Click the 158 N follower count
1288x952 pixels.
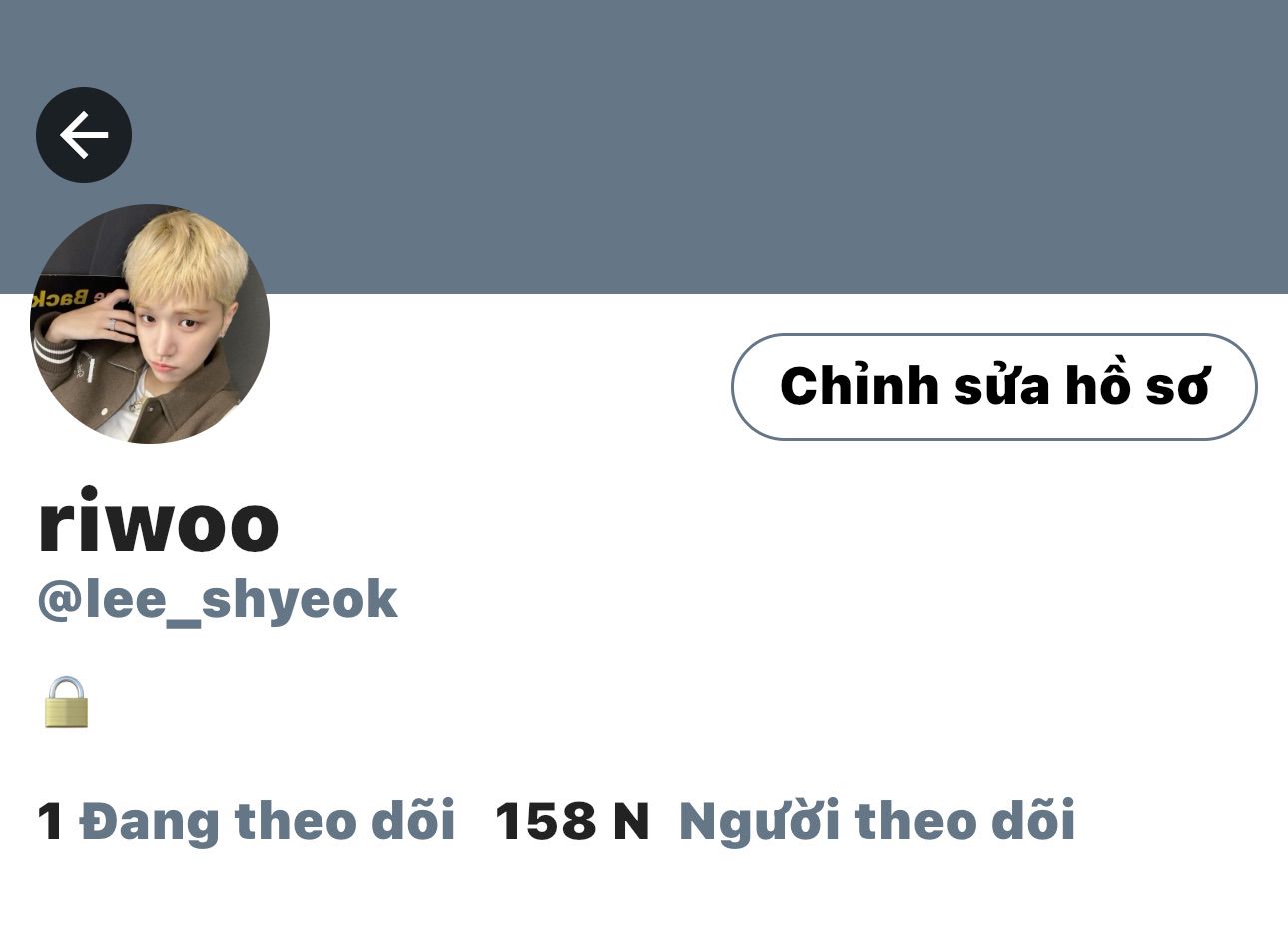click(x=572, y=822)
